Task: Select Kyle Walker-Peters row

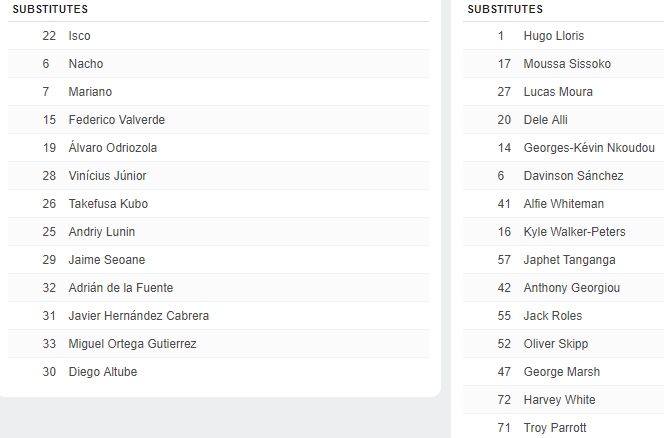Action: [x=575, y=232]
